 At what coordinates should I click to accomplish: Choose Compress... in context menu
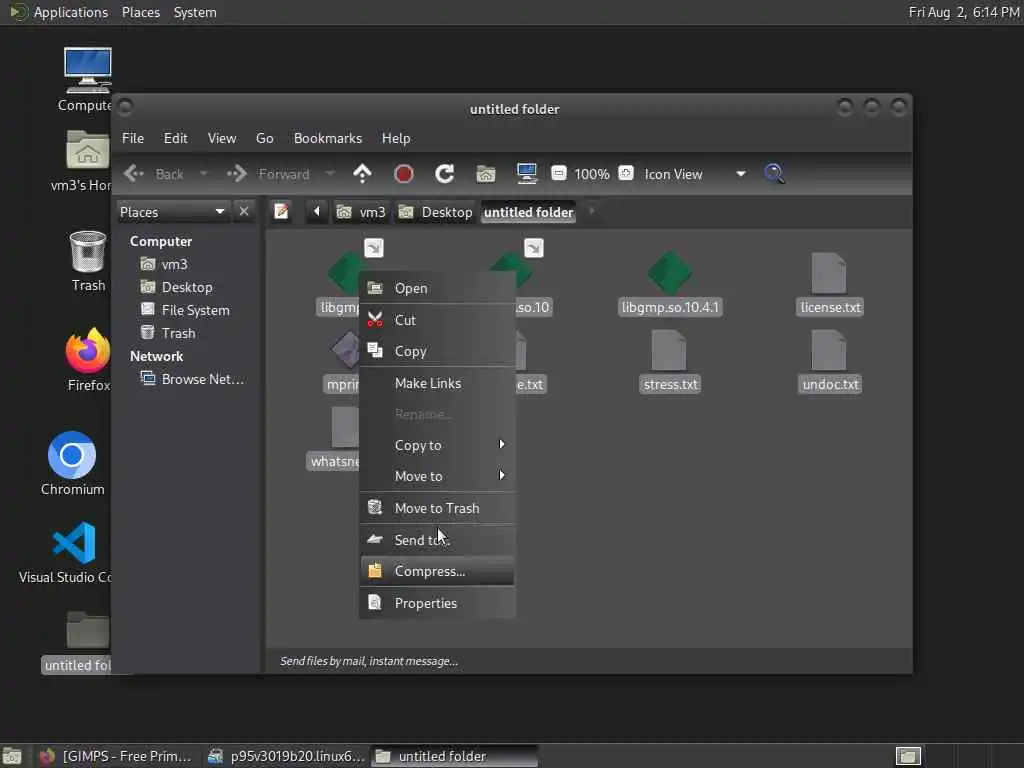(437, 571)
